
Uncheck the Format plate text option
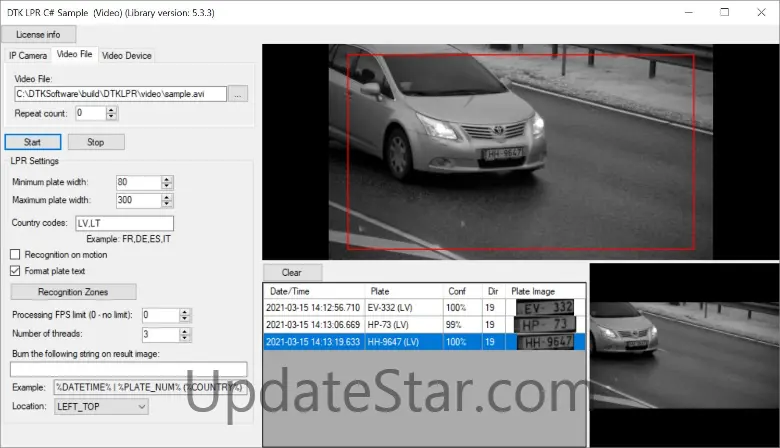pos(15,270)
